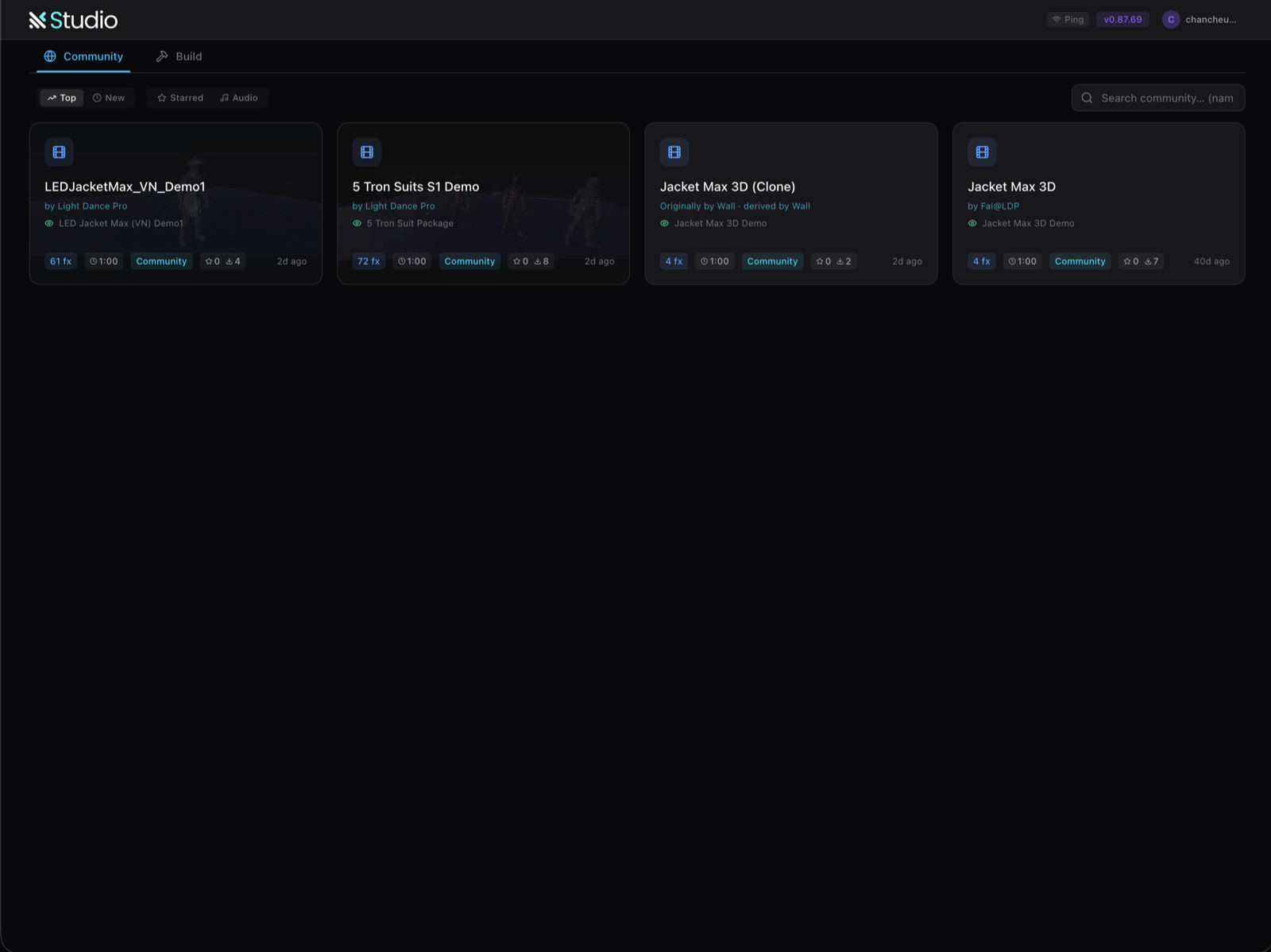Click download count 7 on Fai@LDP card
1271x952 pixels.
coord(1151,261)
